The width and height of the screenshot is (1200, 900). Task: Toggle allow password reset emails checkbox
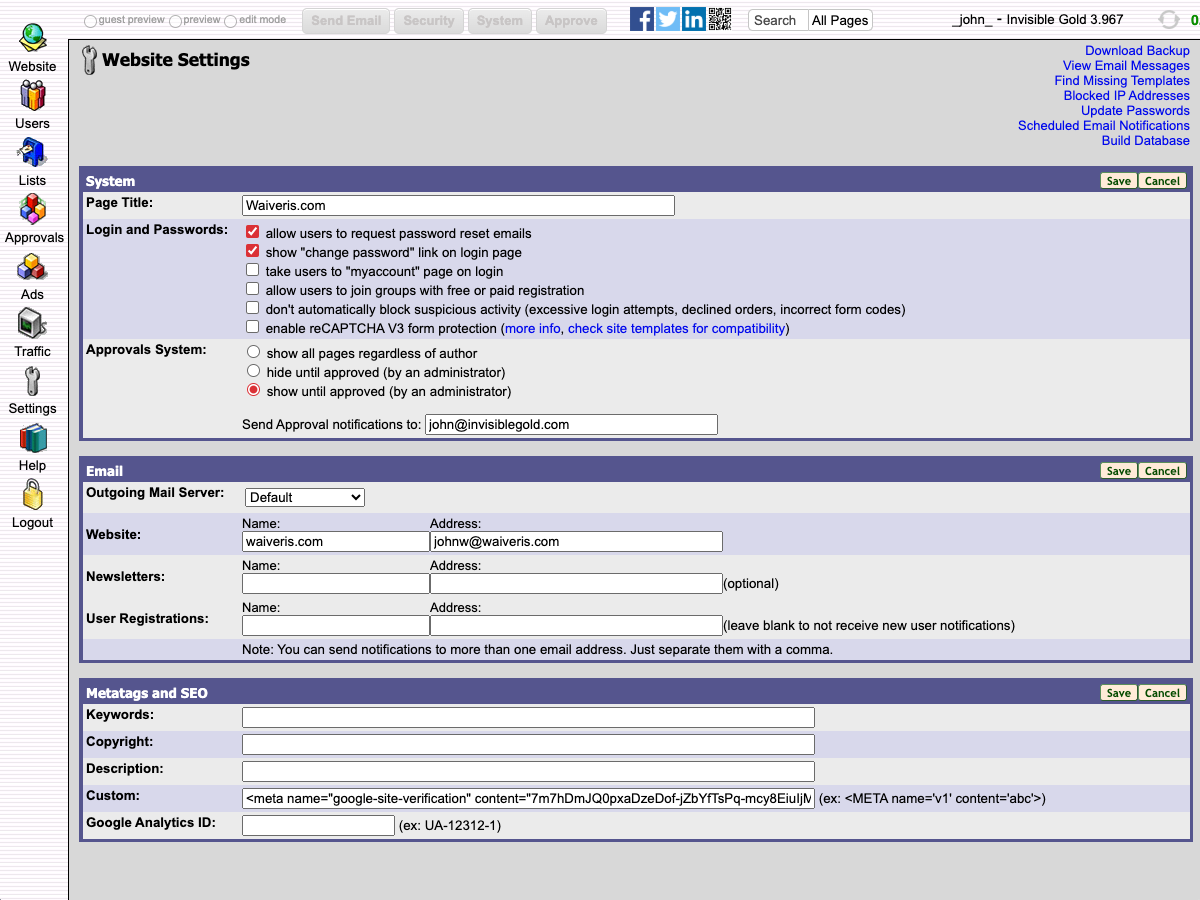pyautogui.click(x=253, y=232)
